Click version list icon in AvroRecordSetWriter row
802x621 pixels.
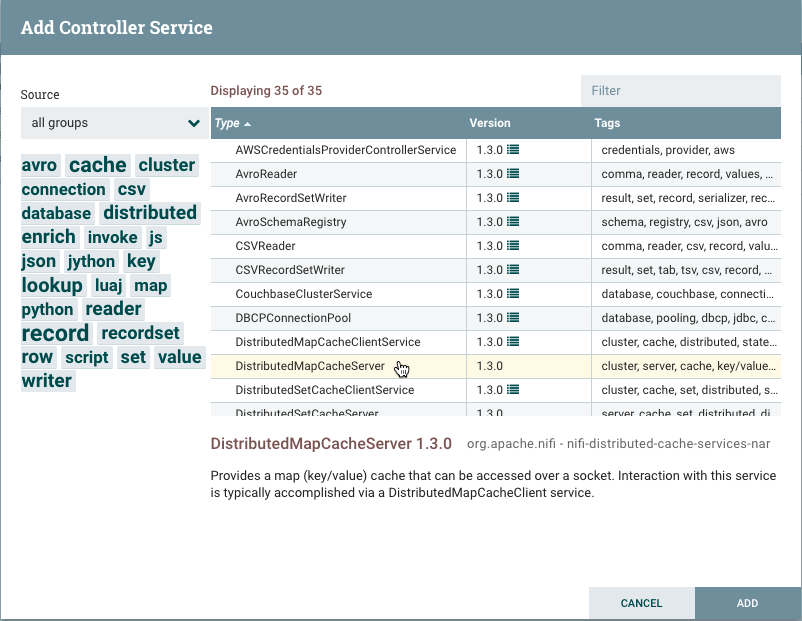point(513,198)
